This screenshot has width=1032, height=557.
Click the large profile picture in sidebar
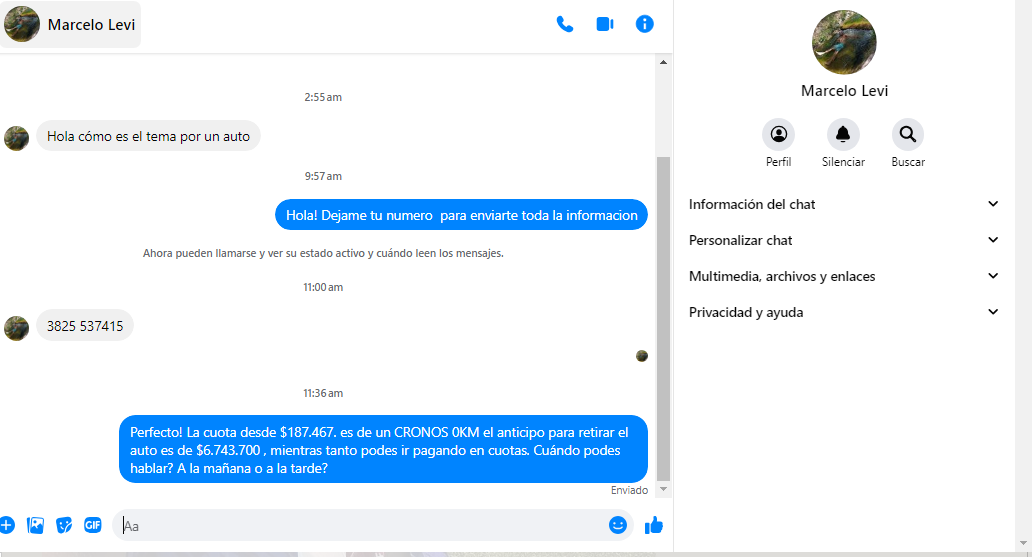tap(844, 43)
